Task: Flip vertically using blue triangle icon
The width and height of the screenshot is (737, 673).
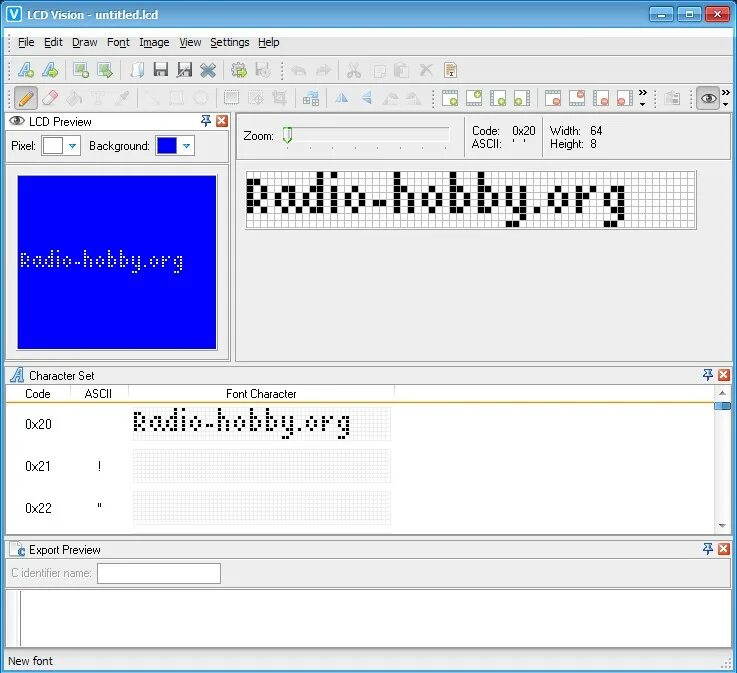Action: 366,98
